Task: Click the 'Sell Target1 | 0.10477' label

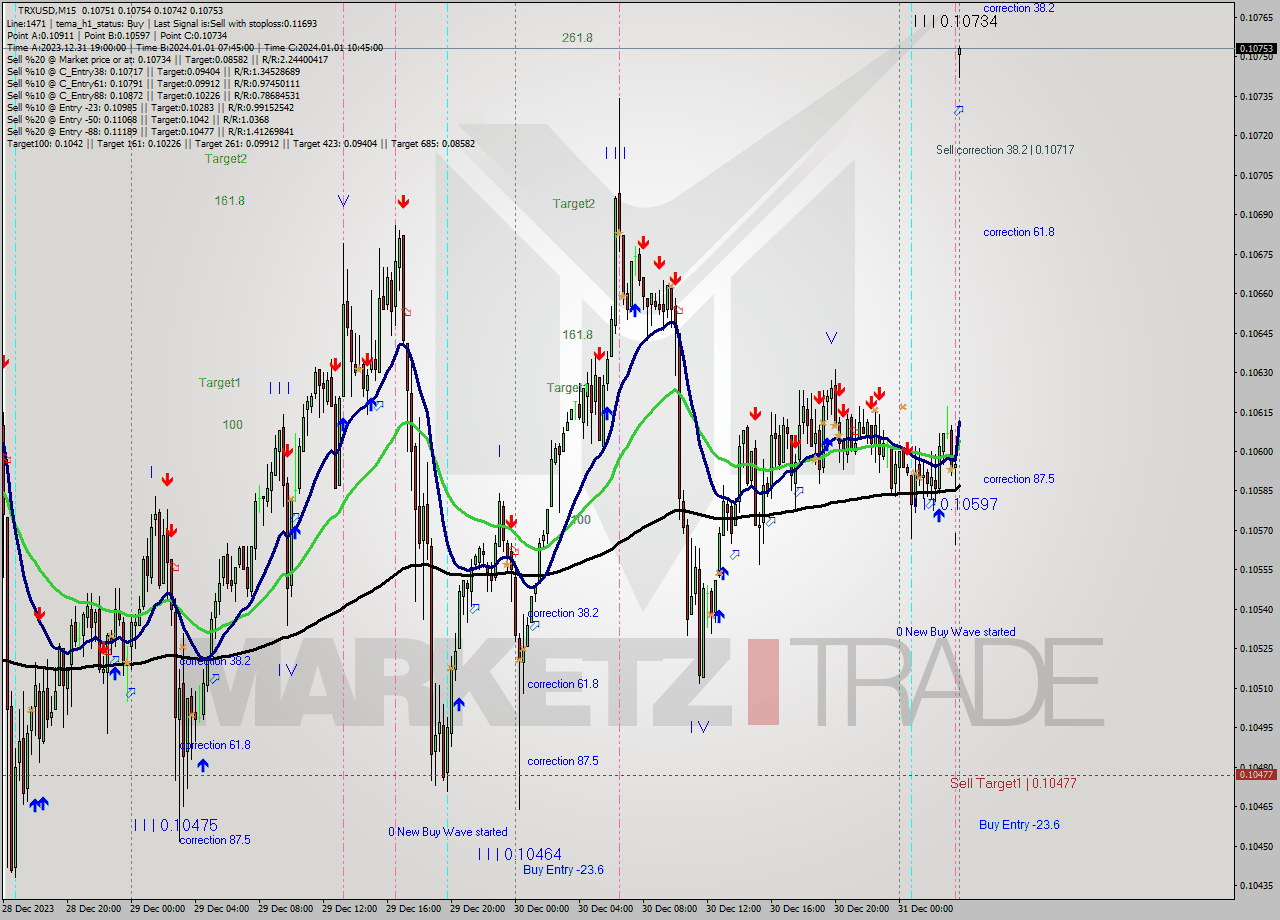Action: 1013,783
